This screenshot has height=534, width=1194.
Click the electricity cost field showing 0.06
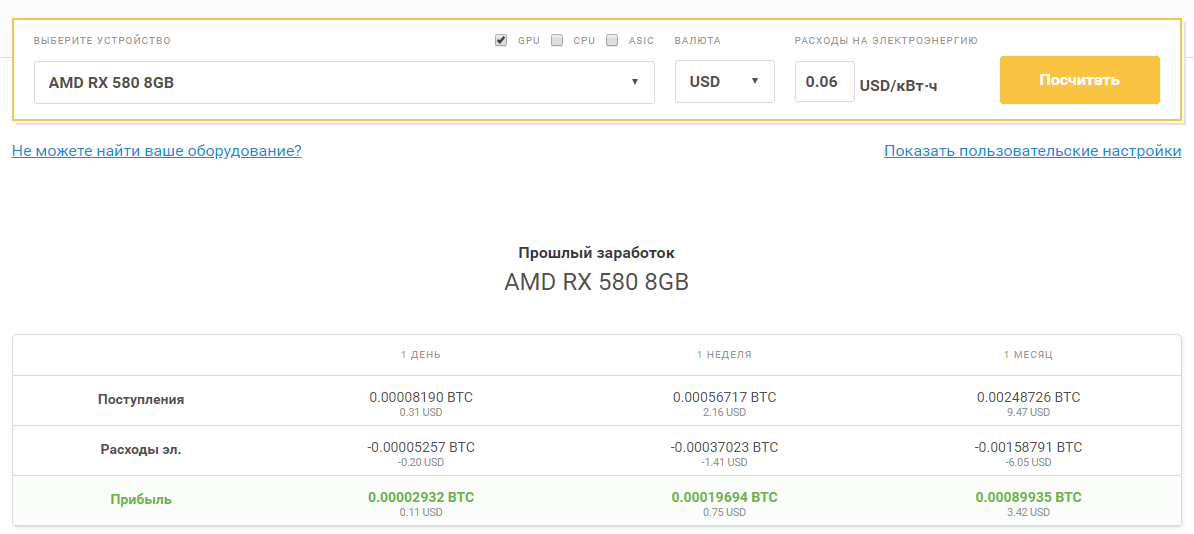click(824, 82)
